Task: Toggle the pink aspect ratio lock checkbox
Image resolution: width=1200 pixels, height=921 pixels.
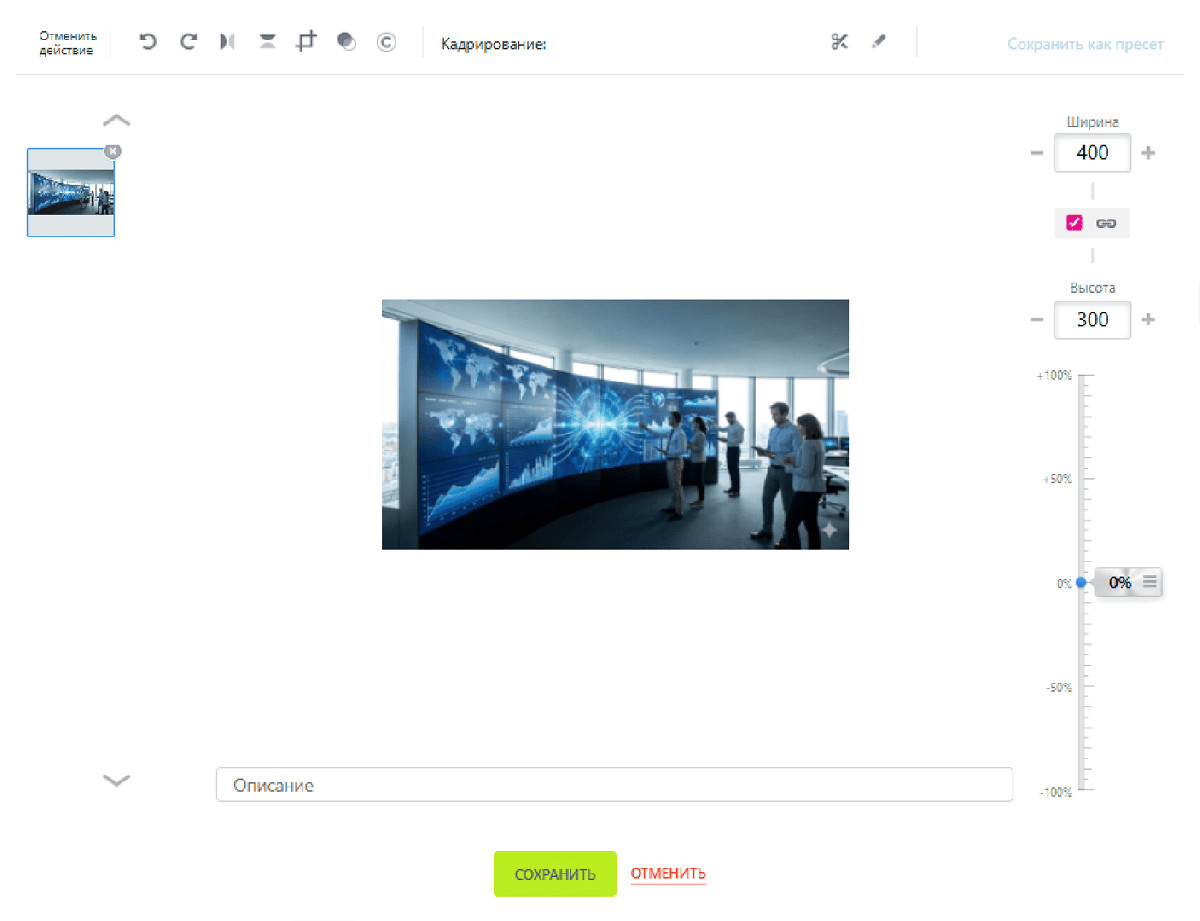Action: click(1074, 223)
